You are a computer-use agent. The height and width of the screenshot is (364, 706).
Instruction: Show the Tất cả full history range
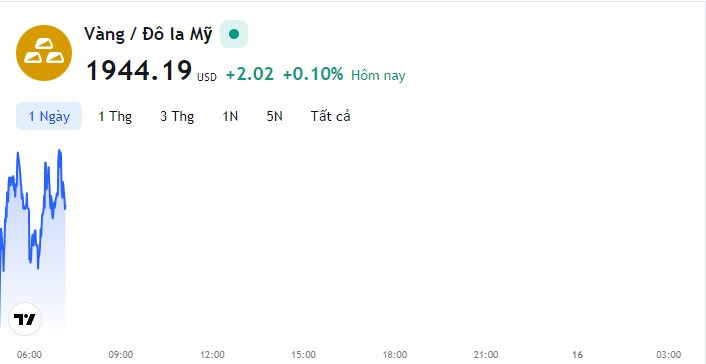pos(330,116)
